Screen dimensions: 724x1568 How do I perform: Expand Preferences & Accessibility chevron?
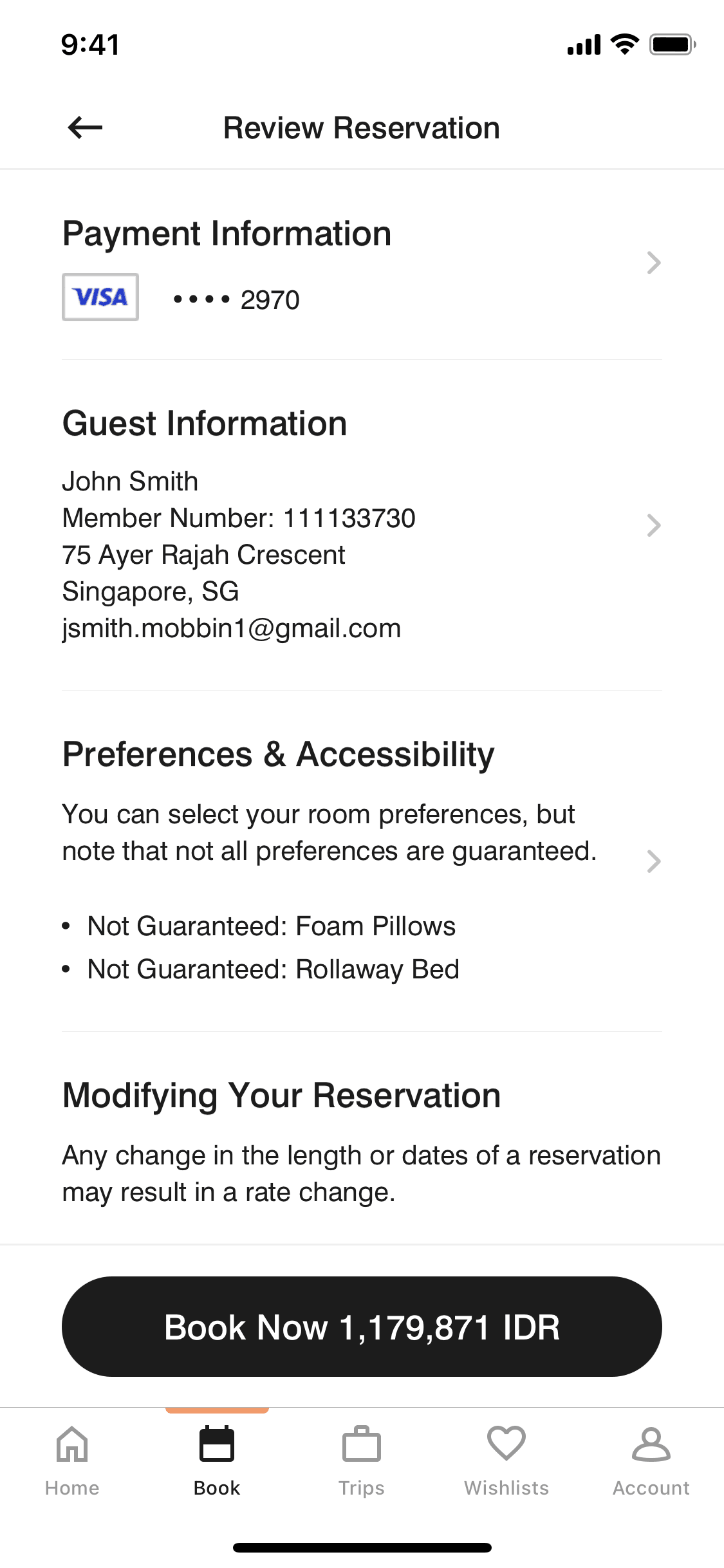click(x=654, y=861)
